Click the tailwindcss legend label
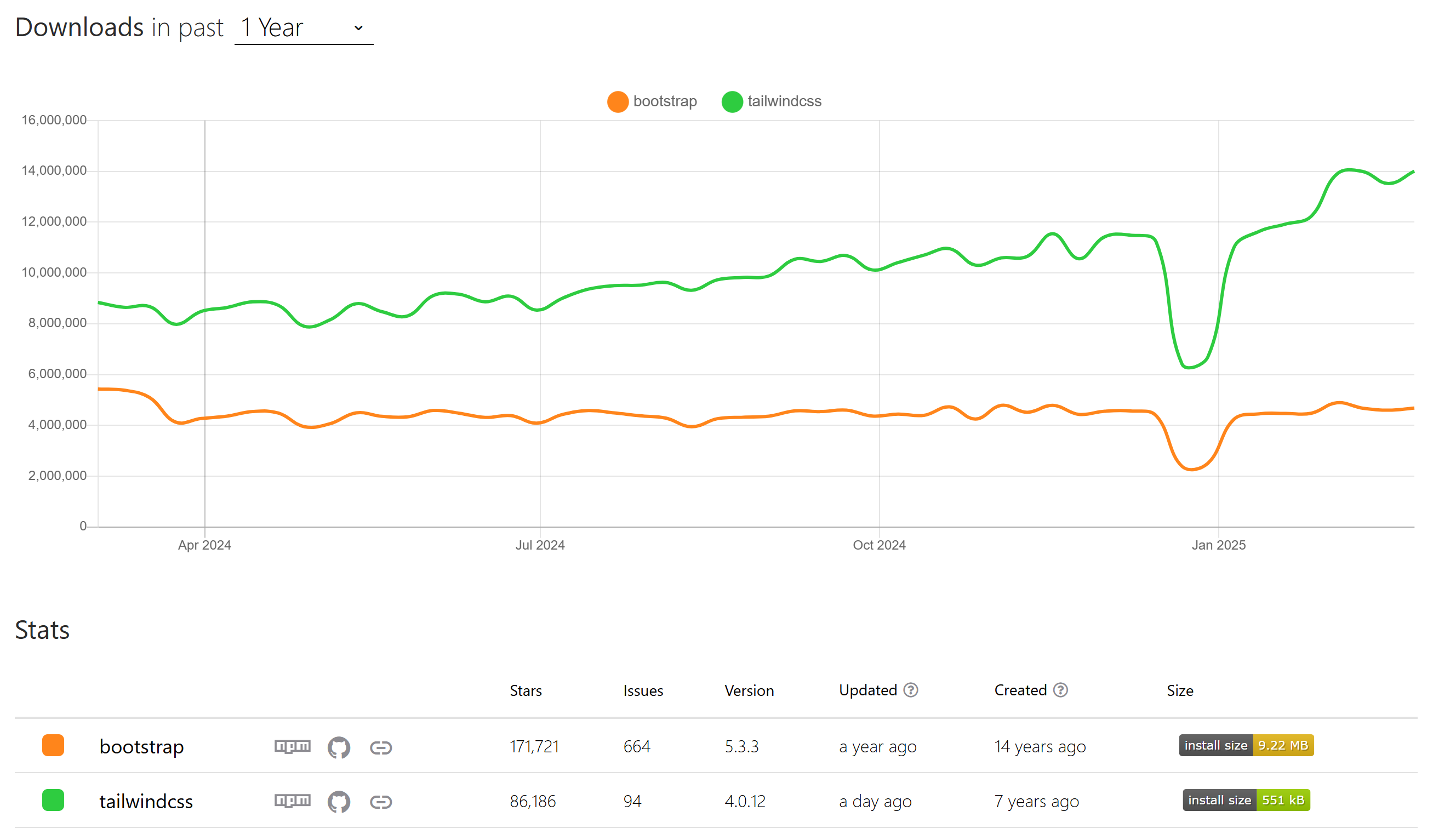This screenshot has width=1433, height=840. pos(784,101)
